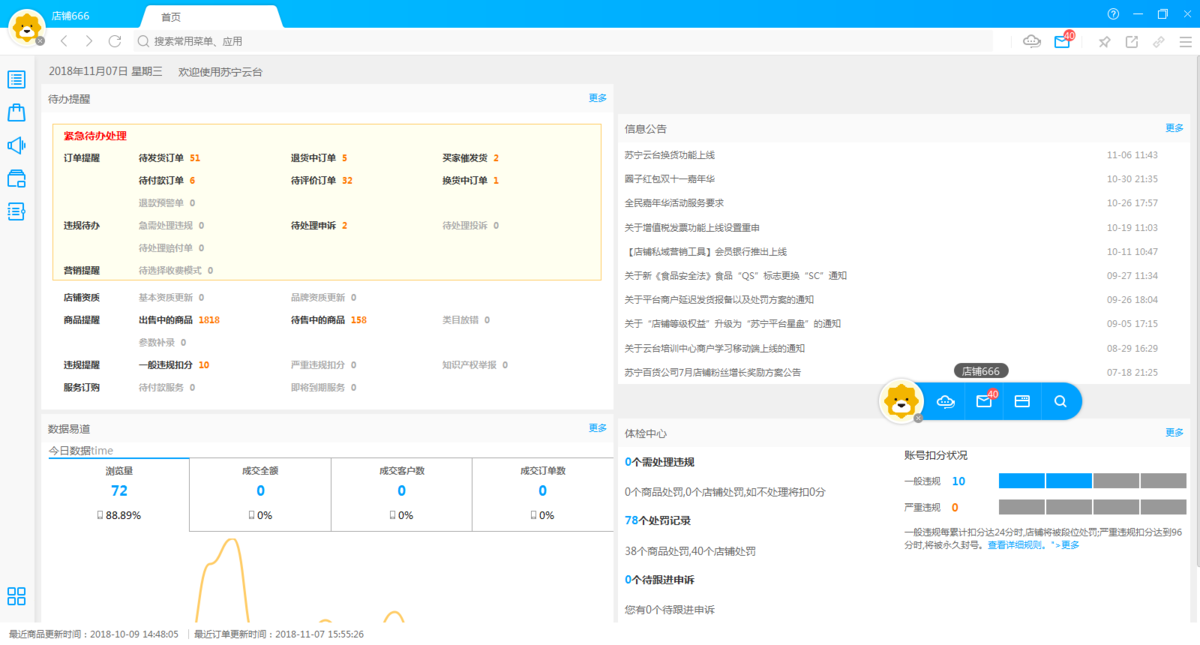Expand 更多 link in 信息公告 panel
The width and height of the screenshot is (1200, 645).
1174,128
